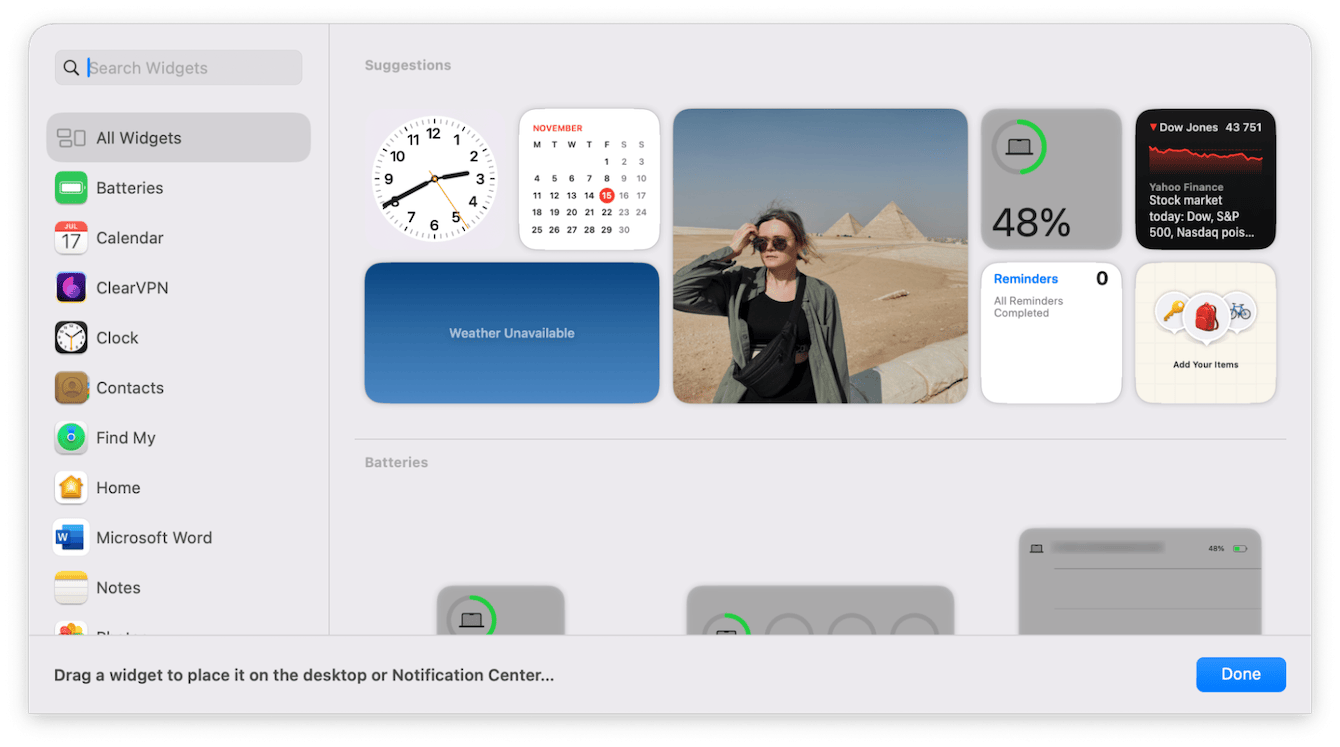Click the Weather Unavailable widget
1340x747 pixels.
tap(511, 333)
